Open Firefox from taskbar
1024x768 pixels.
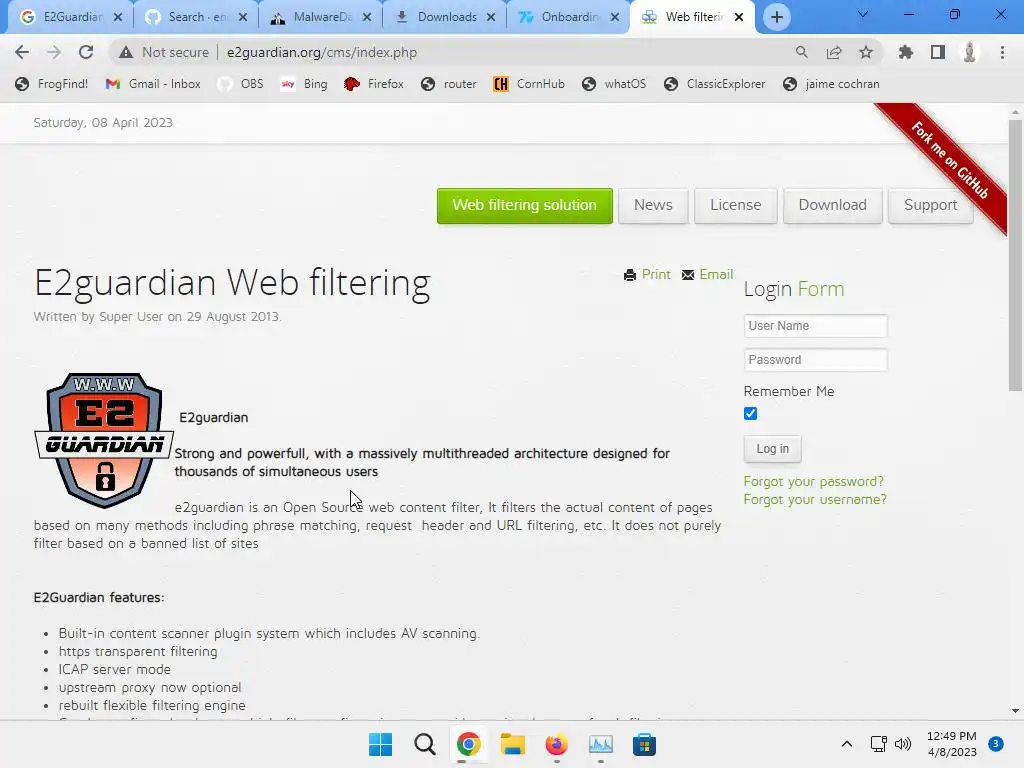(x=556, y=744)
